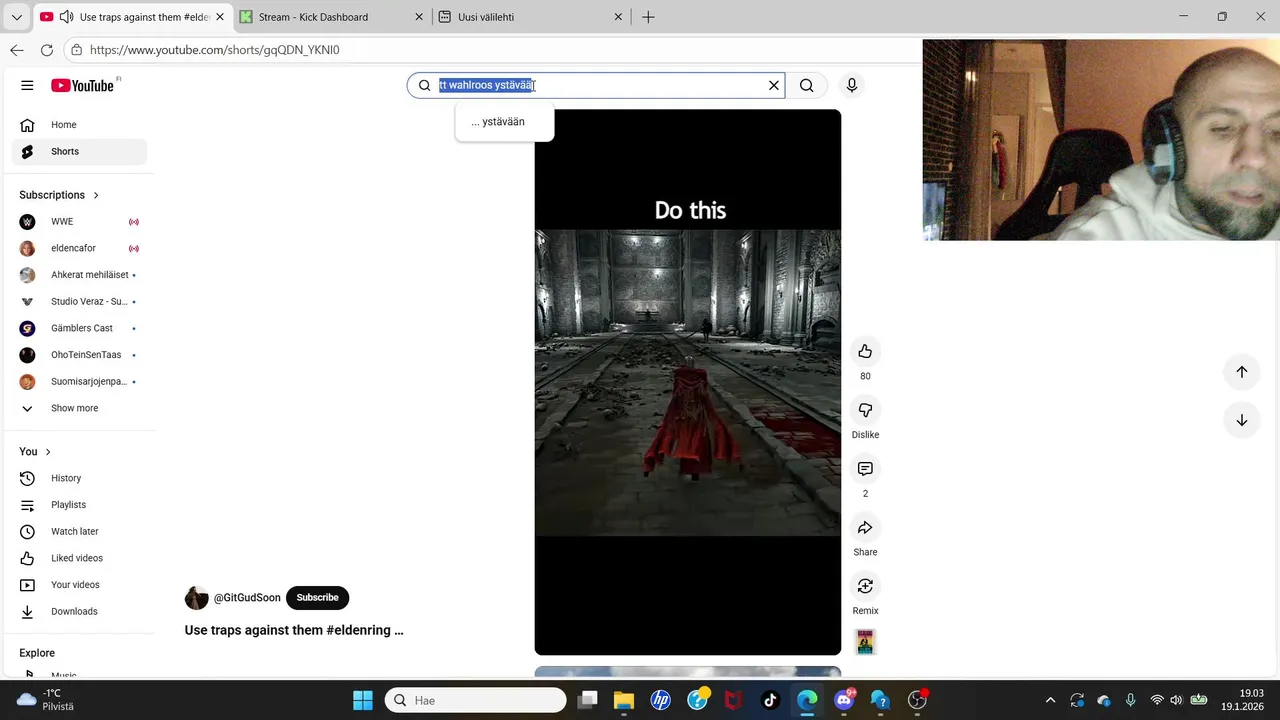
Task: Click the taskbar Hae search box
Action: (476, 700)
